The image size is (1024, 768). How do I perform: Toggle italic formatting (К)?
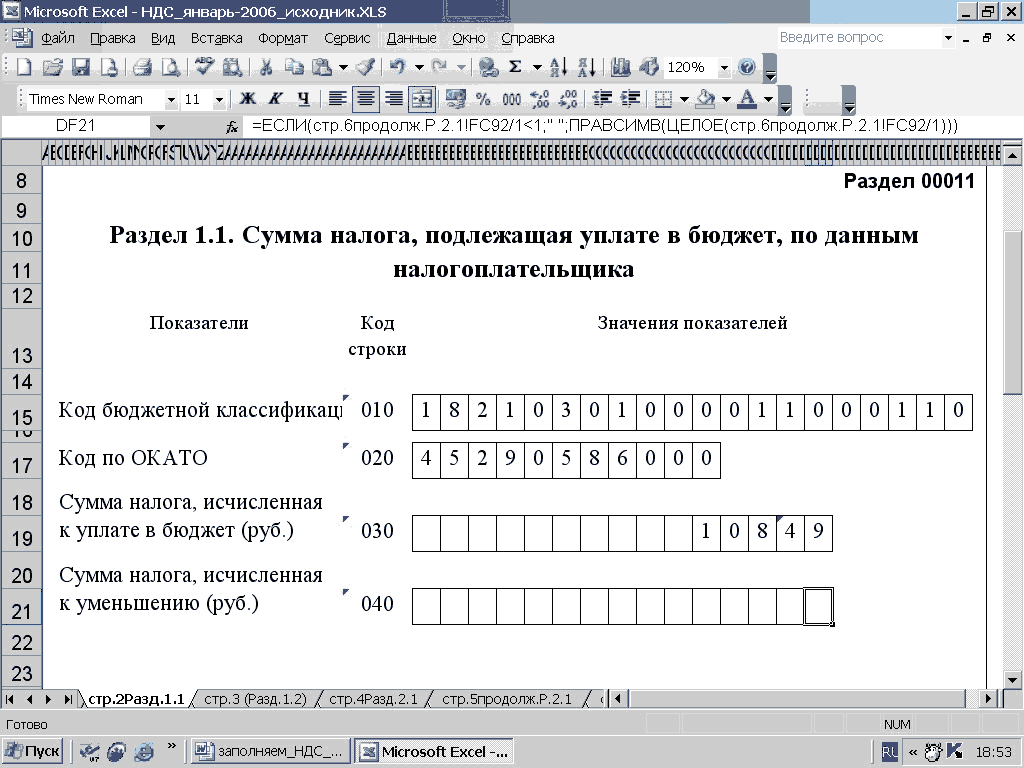click(x=274, y=99)
